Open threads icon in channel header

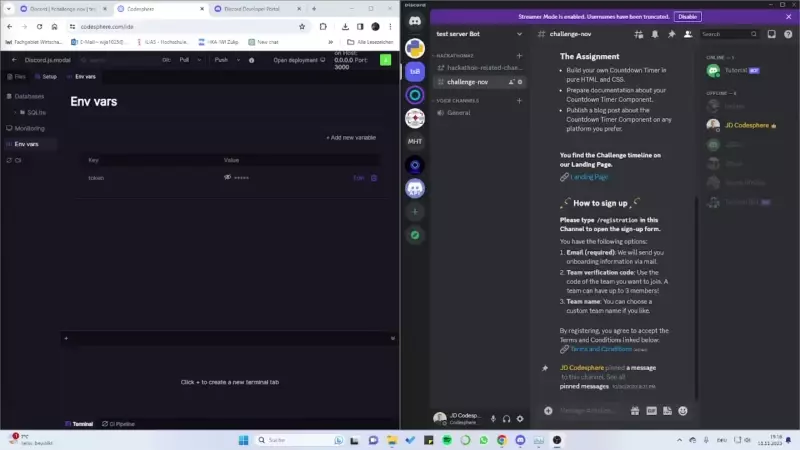coord(638,34)
